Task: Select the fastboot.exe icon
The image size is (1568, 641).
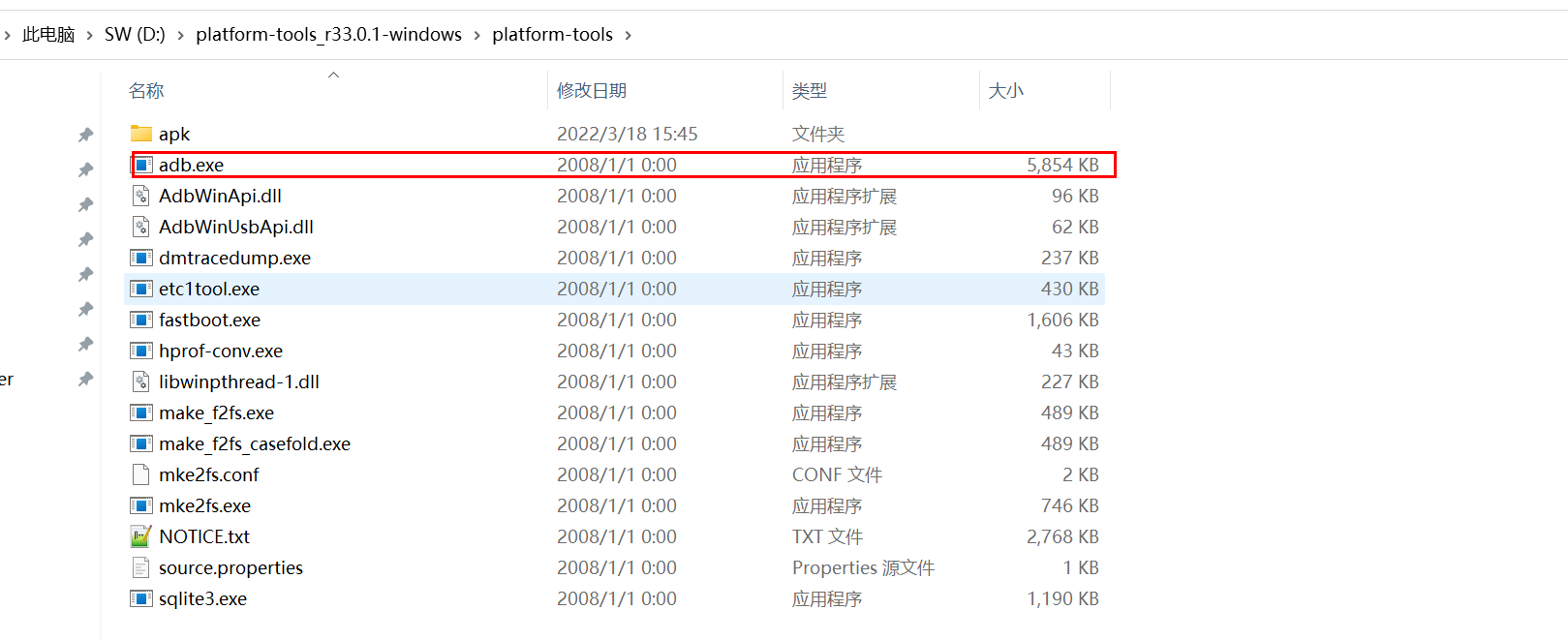Action: (x=141, y=320)
